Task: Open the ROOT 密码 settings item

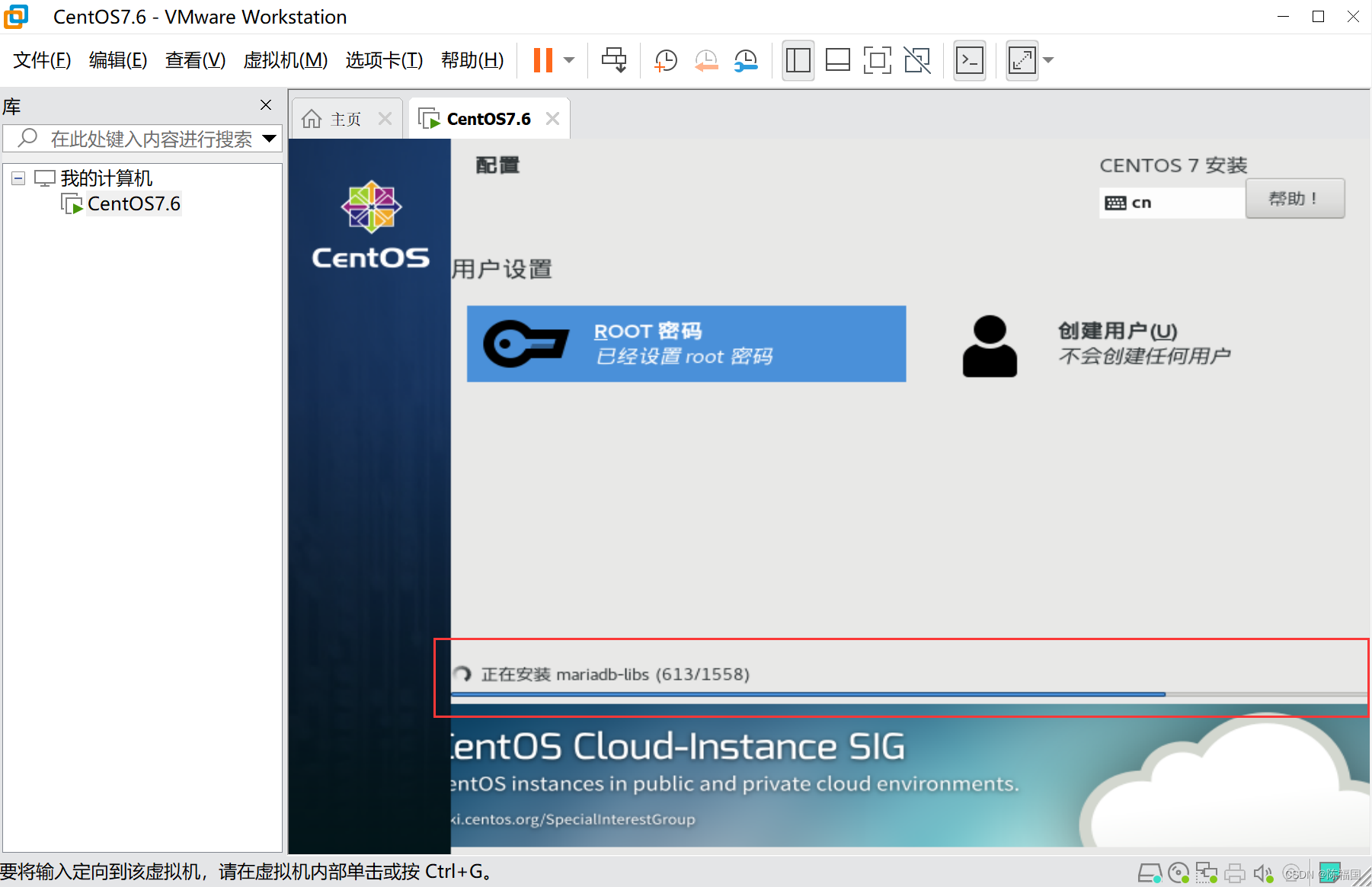Action: coord(686,344)
